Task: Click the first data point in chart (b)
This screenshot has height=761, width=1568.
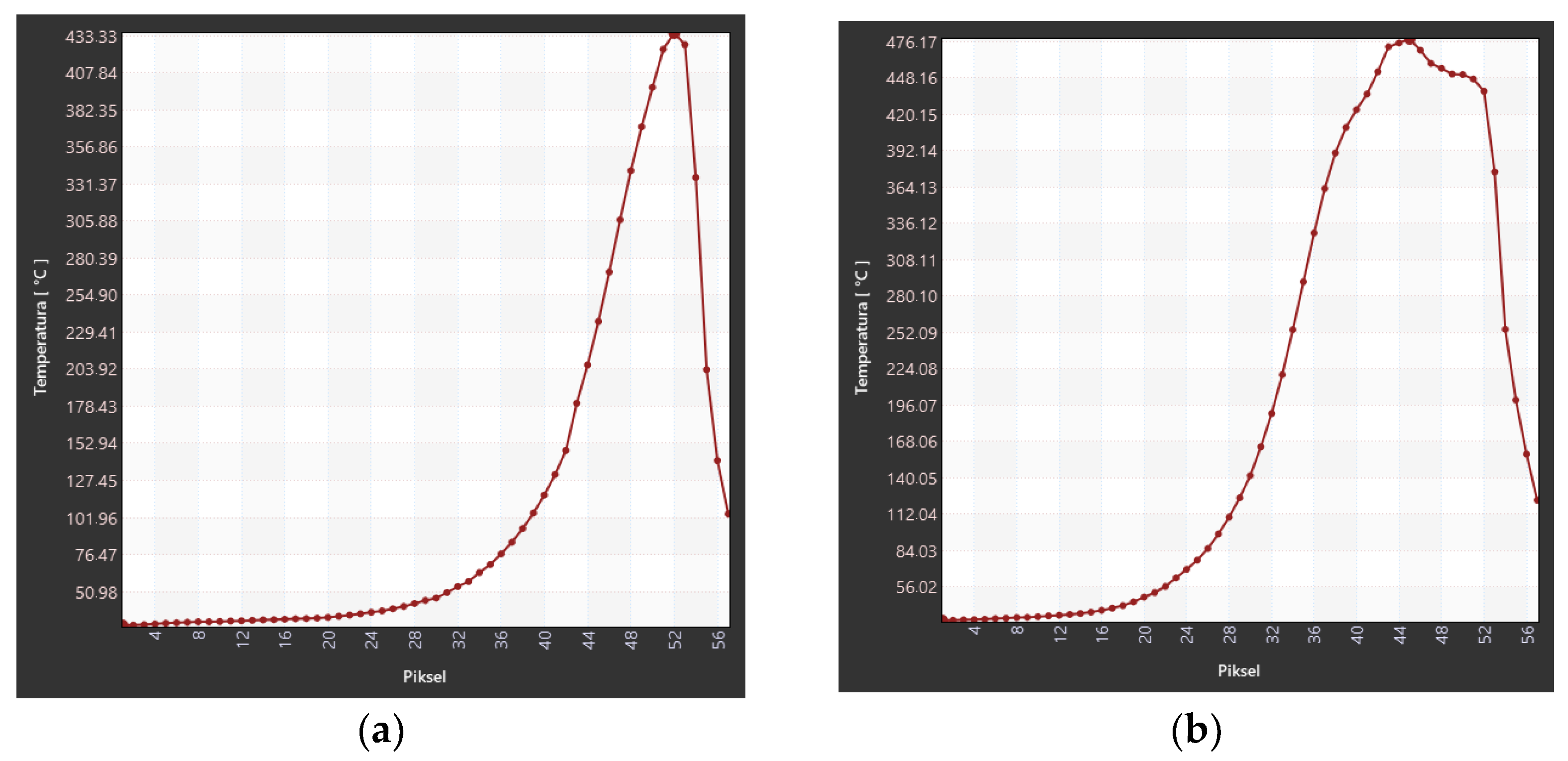Action: coord(944,618)
